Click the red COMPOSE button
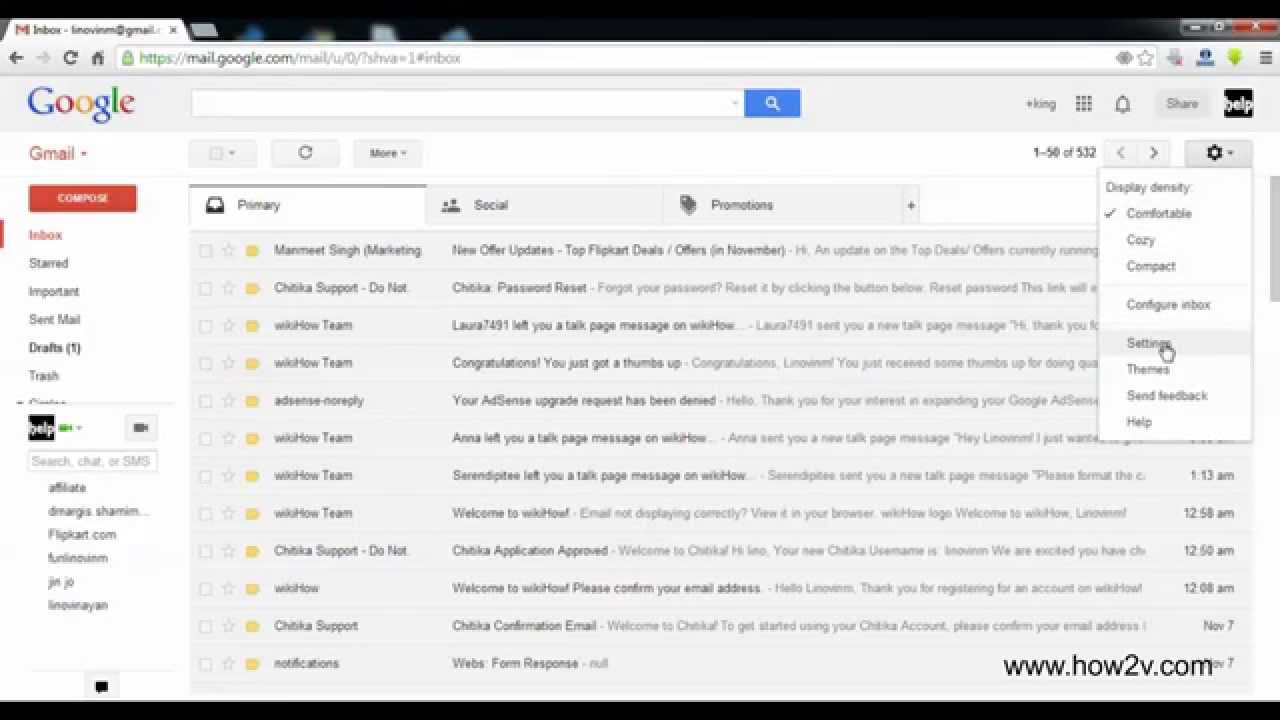This screenshot has width=1280, height=720. (83, 198)
